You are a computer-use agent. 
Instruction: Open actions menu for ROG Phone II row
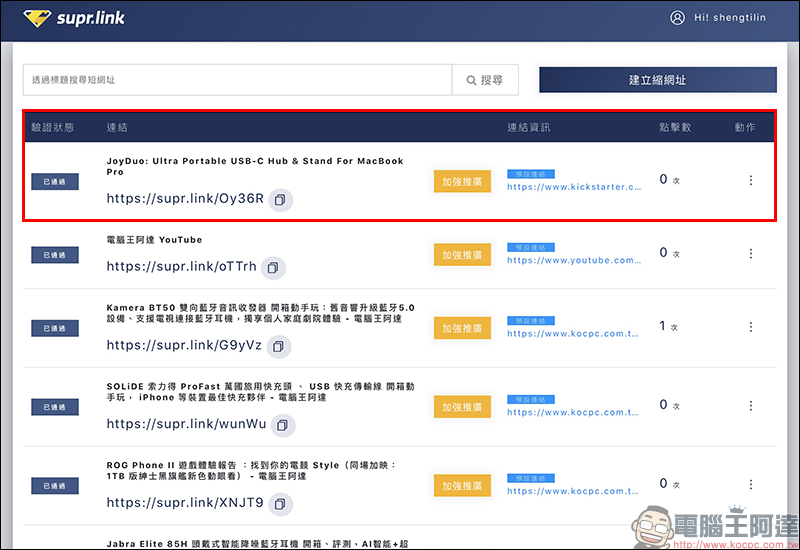click(751, 484)
